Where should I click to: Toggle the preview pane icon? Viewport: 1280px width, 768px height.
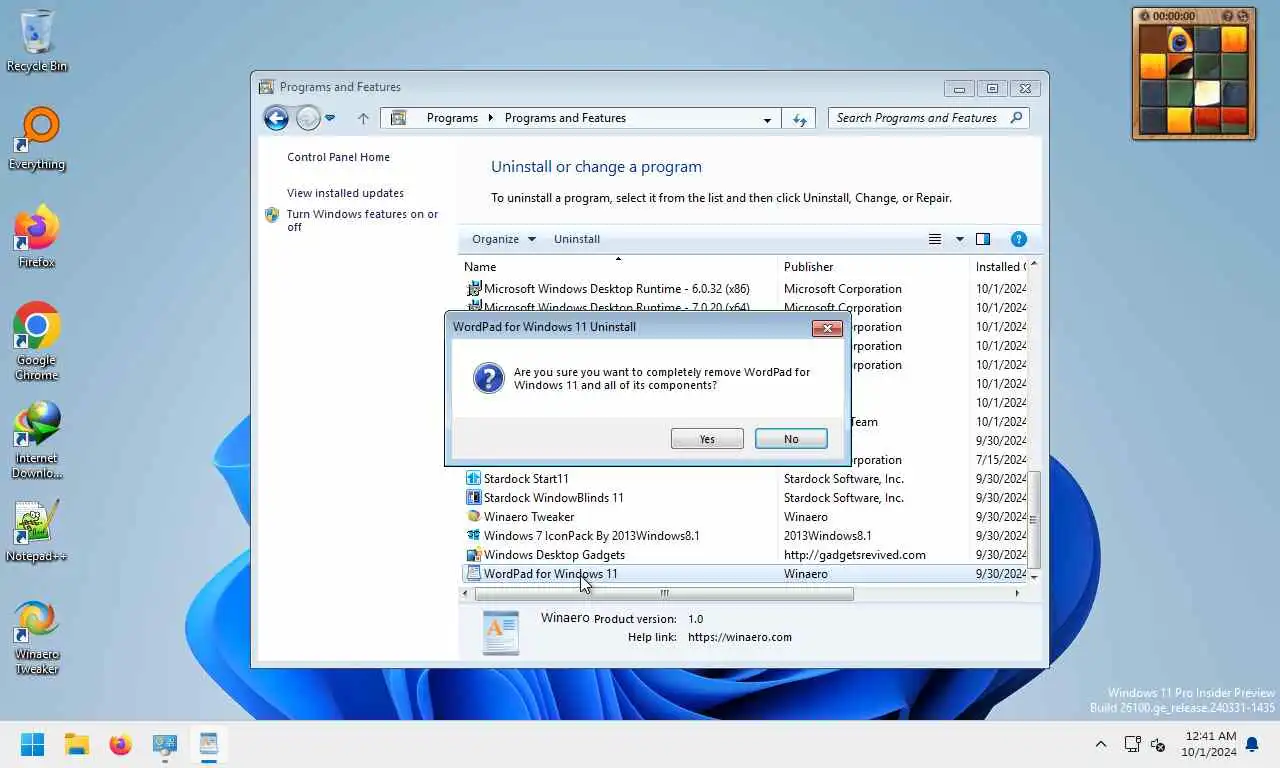(x=983, y=239)
